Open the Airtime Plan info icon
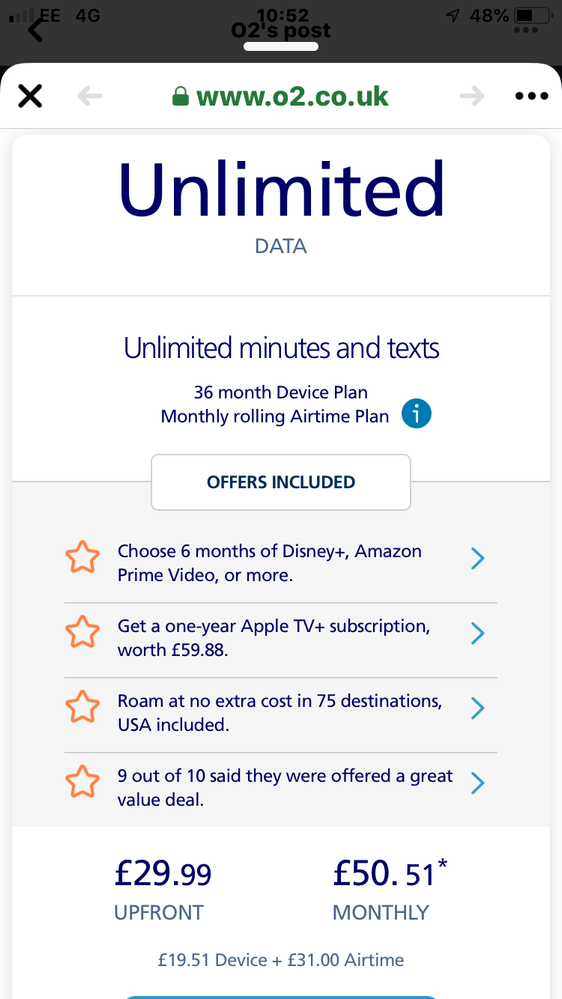 point(416,416)
